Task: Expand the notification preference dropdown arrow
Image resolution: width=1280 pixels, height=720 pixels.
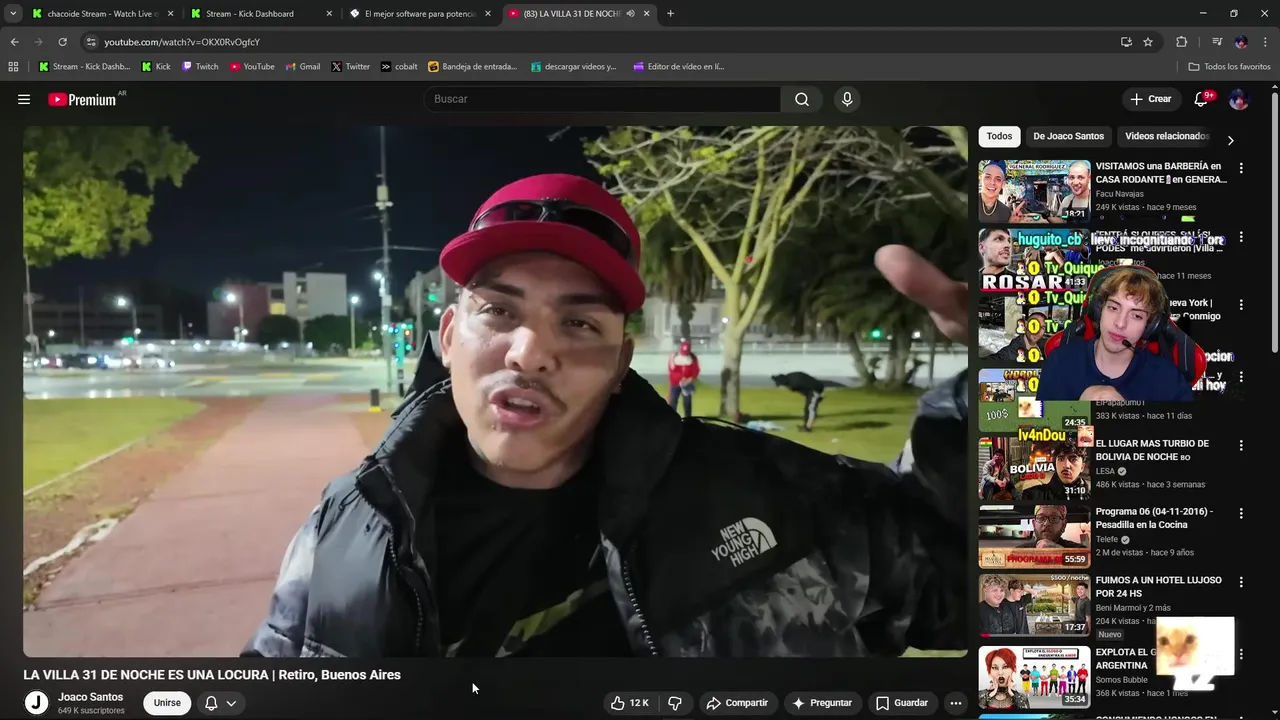Action: point(231,703)
